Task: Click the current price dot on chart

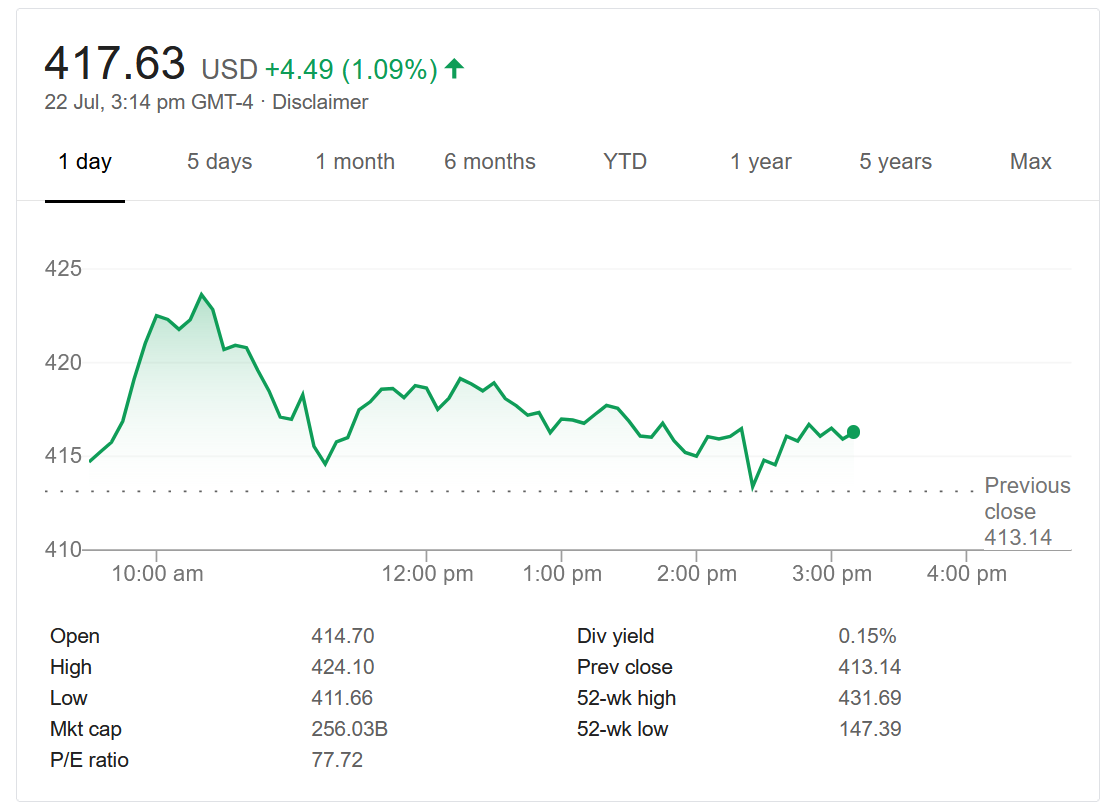Action: (853, 432)
